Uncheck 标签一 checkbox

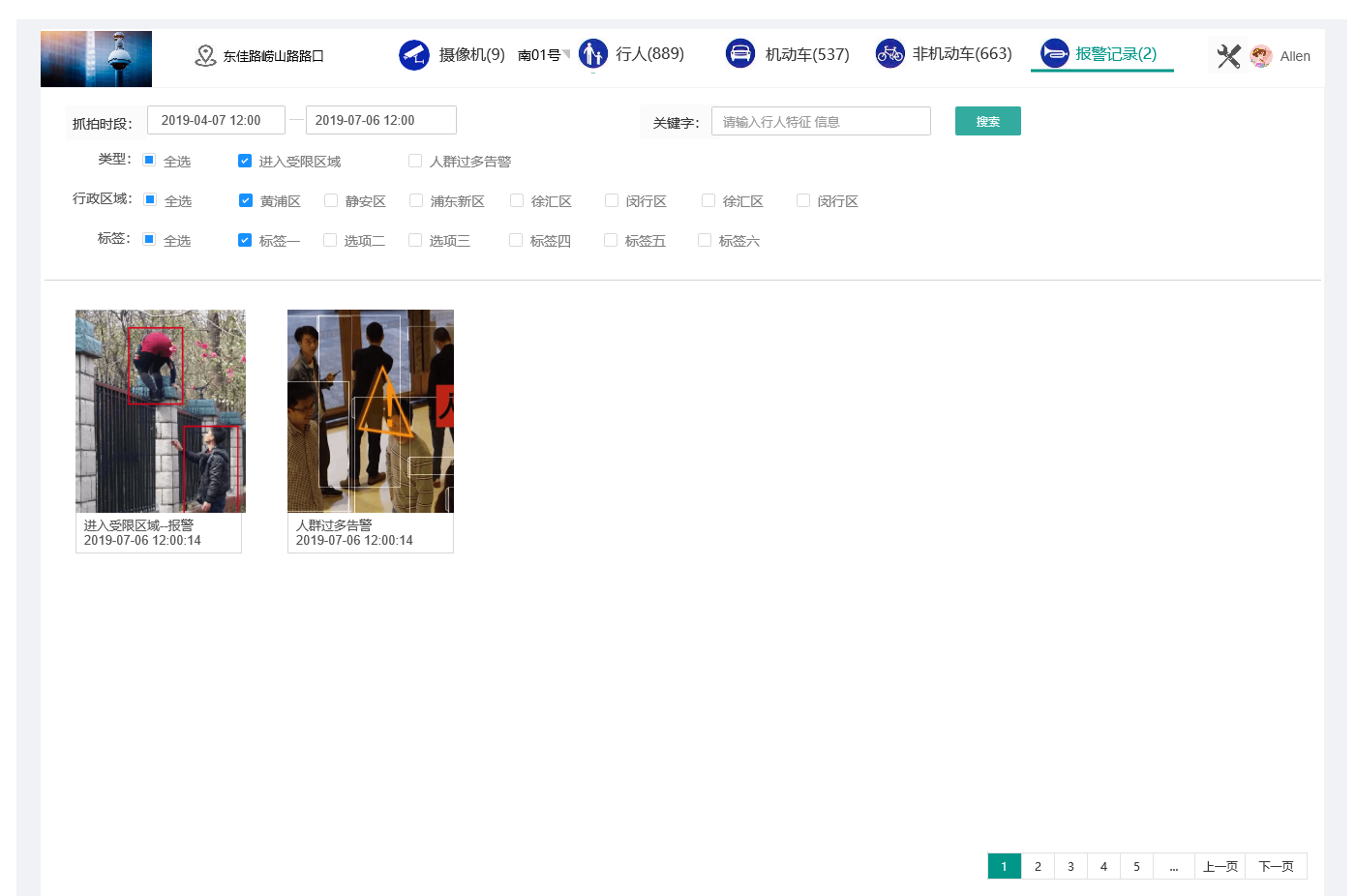pos(245,240)
